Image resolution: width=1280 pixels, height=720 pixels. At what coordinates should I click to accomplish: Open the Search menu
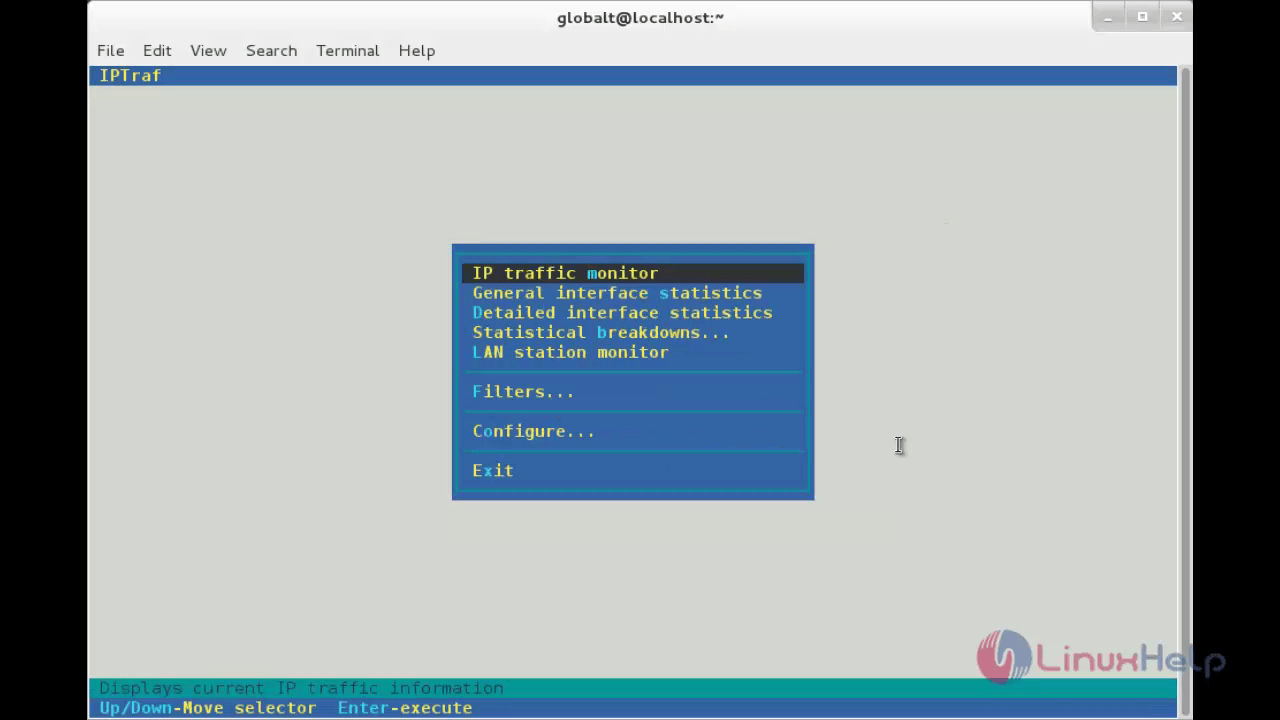[x=271, y=50]
